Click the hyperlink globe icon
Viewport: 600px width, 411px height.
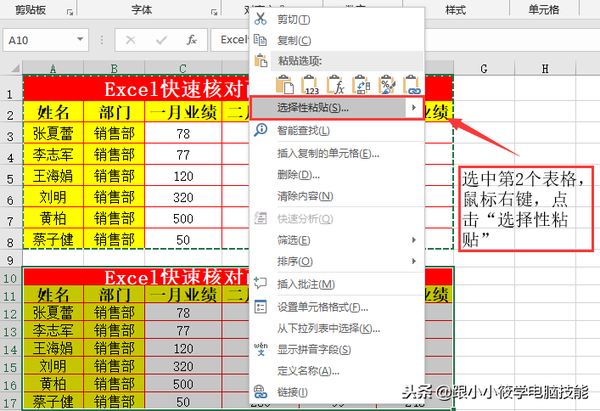coord(260,391)
